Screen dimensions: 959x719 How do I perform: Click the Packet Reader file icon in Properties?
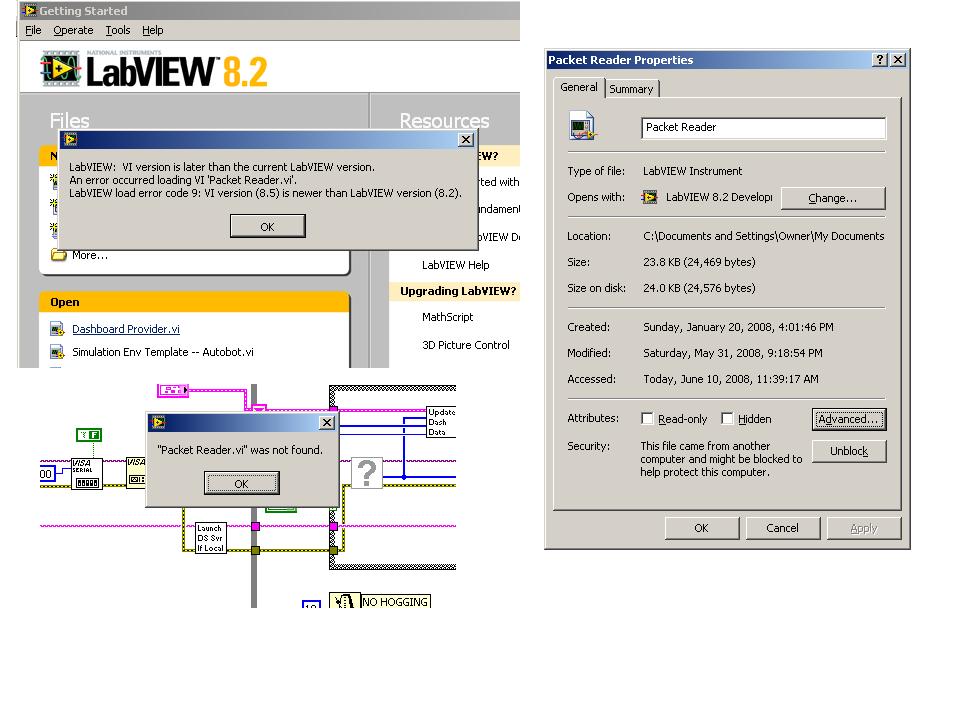coord(582,126)
